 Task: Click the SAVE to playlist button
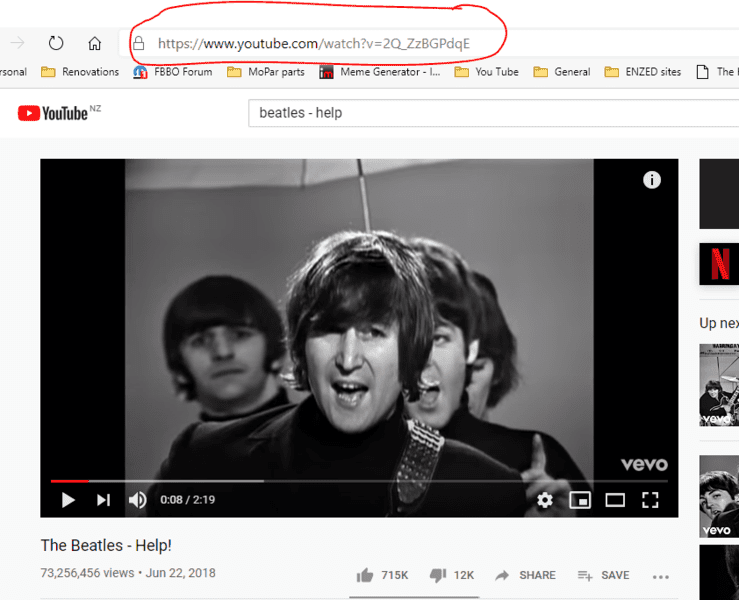pos(603,575)
